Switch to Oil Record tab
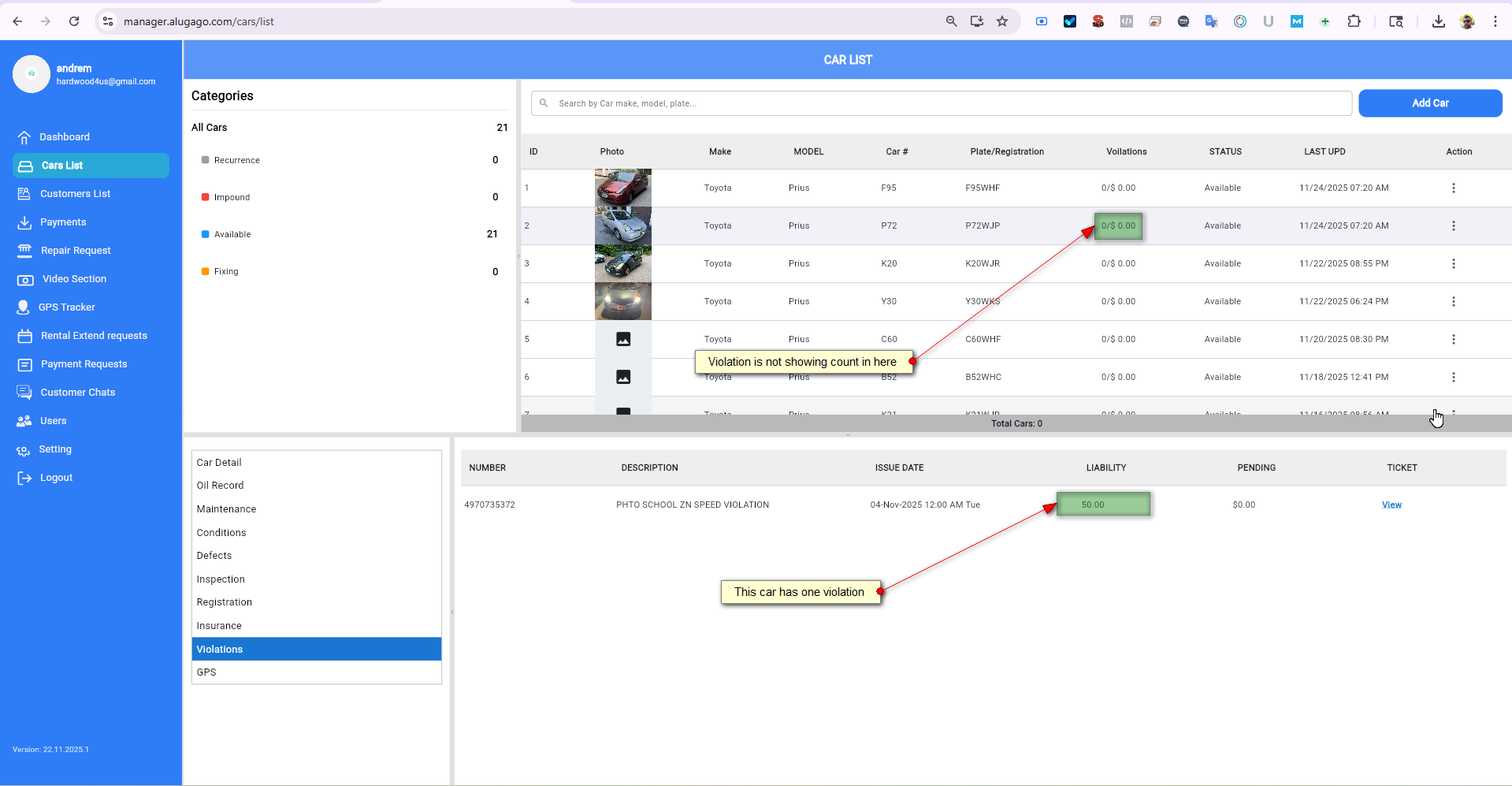 click(220, 486)
